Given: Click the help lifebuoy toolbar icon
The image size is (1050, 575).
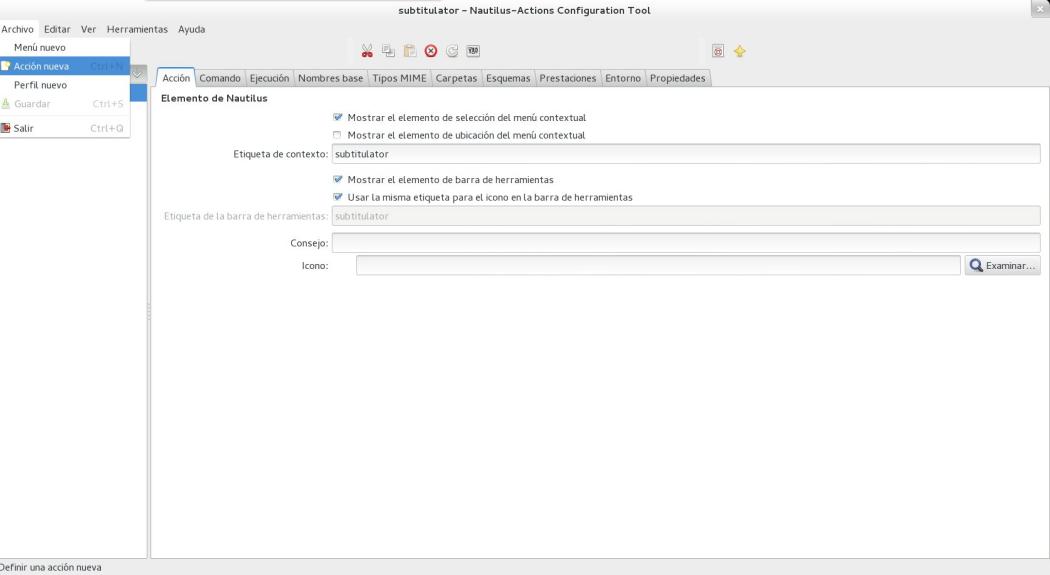Looking at the screenshot, I should click(718, 51).
